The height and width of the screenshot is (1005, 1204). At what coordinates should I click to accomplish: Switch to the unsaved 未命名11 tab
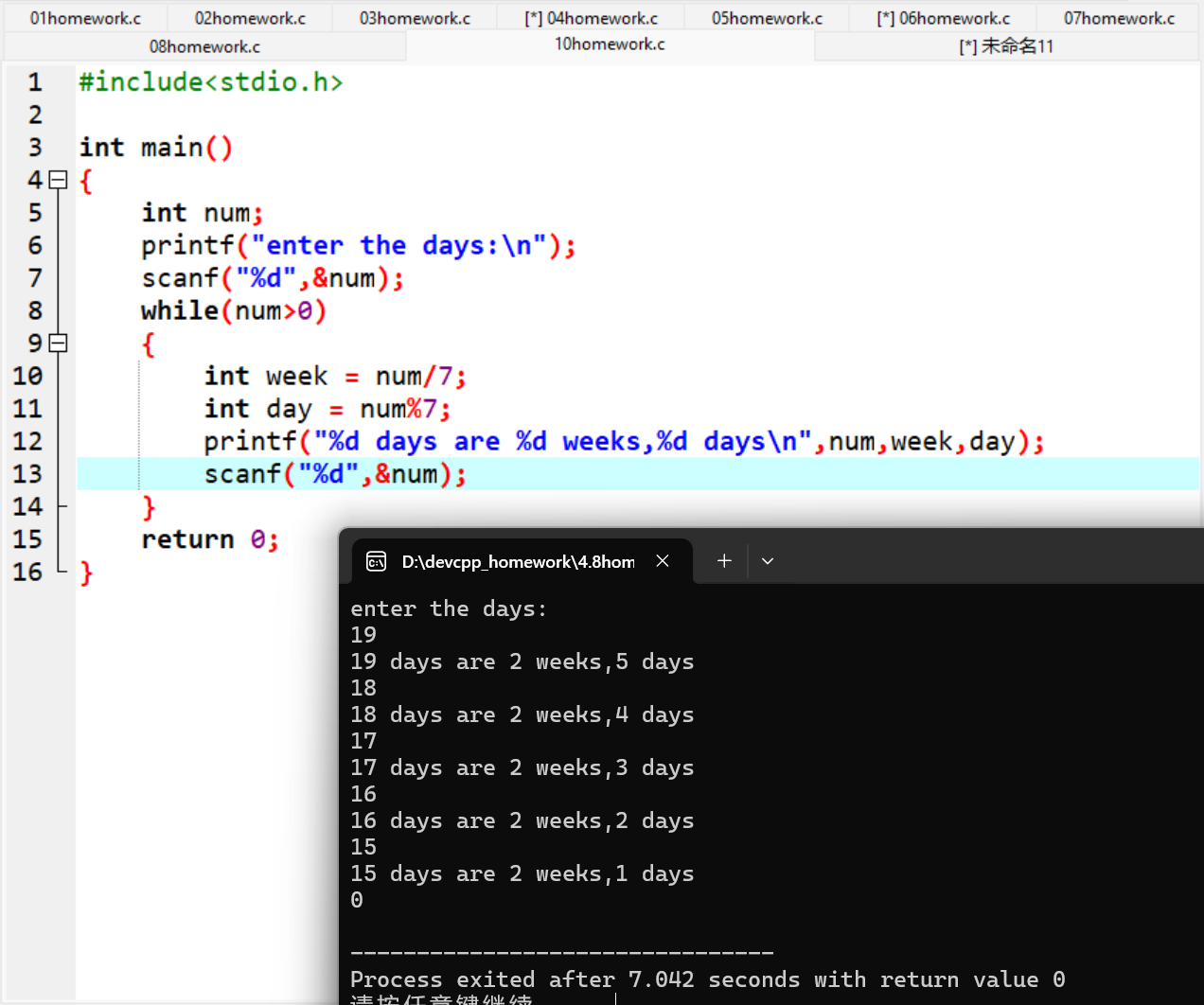pos(1006,46)
